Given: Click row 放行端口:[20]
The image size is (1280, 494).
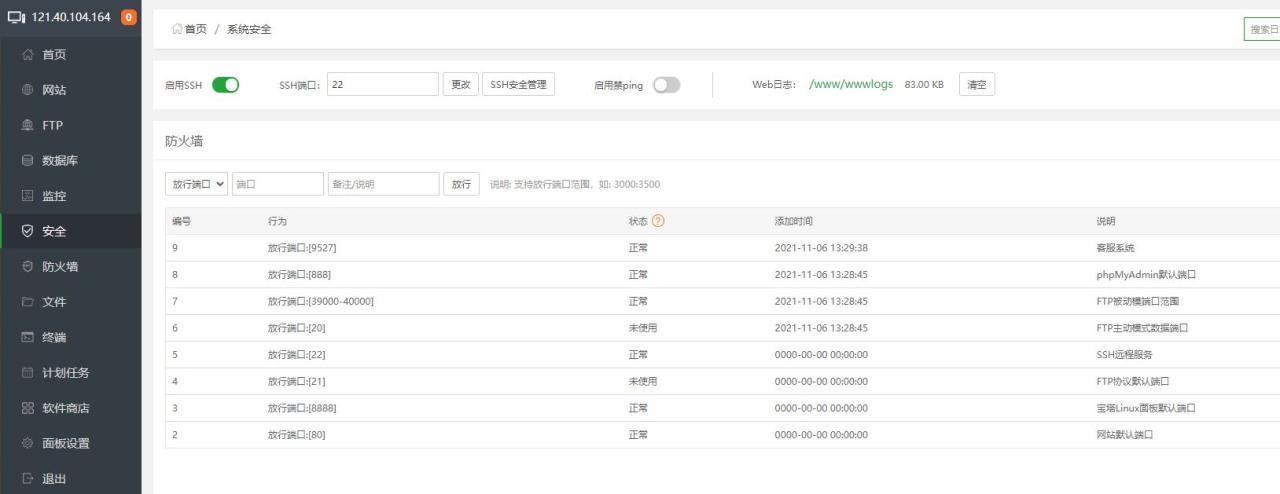Looking at the screenshot, I should click(722, 328).
